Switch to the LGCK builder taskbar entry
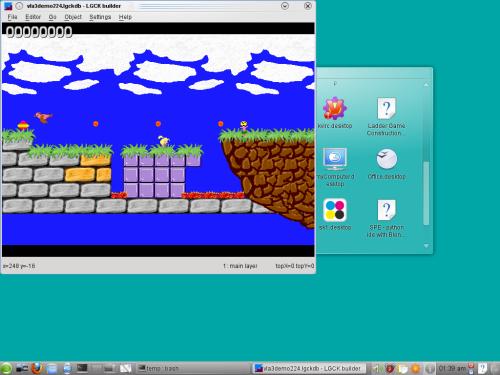The width and height of the screenshot is (500, 375). pyautogui.click(x=308, y=368)
